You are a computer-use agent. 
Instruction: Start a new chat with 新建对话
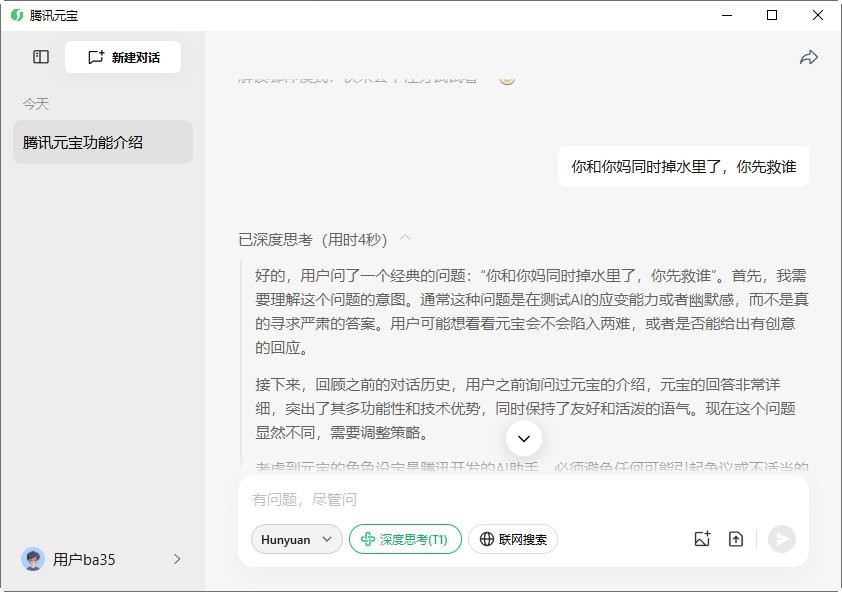coord(122,57)
